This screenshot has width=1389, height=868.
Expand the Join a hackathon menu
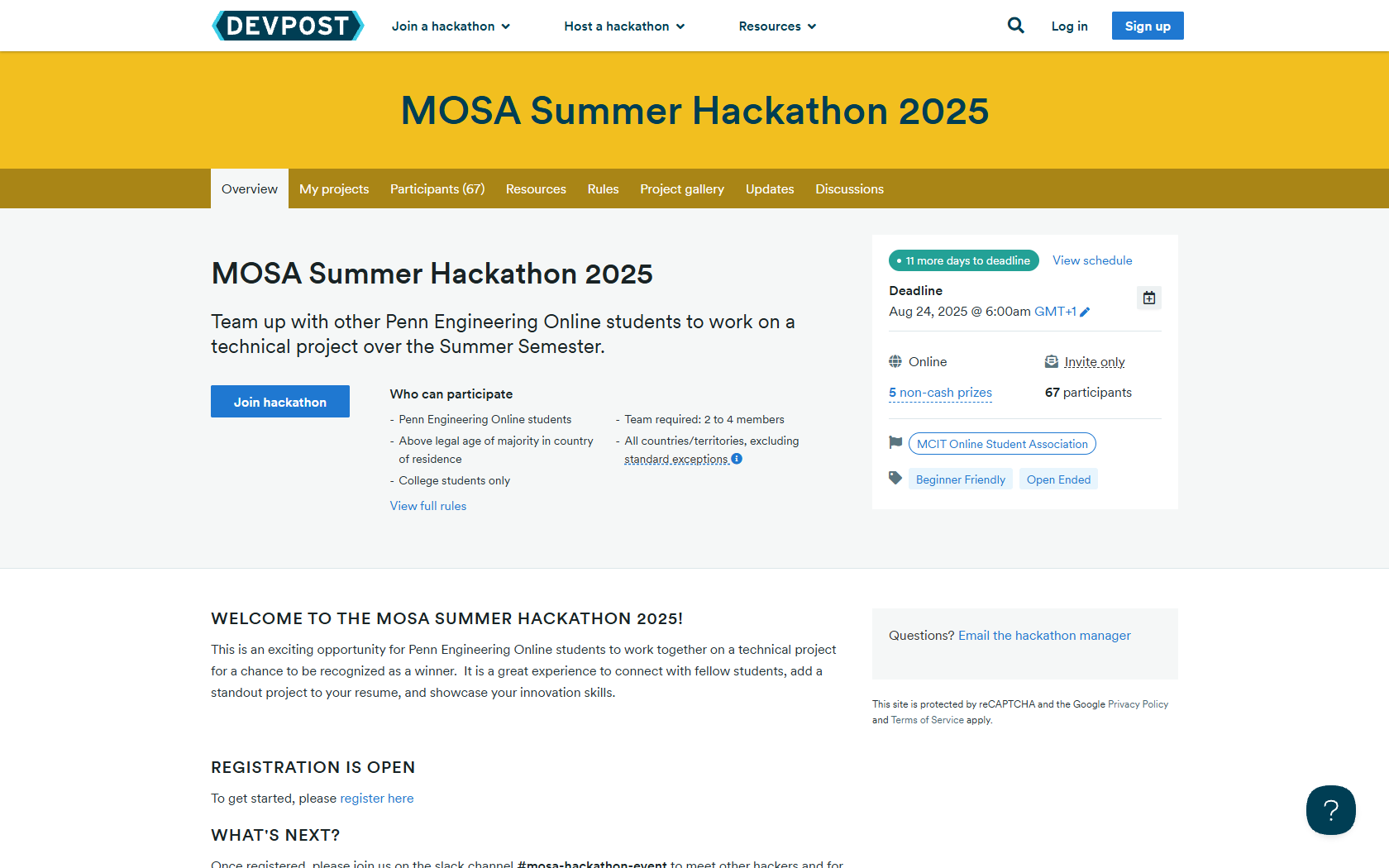click(x=451, y=26)
